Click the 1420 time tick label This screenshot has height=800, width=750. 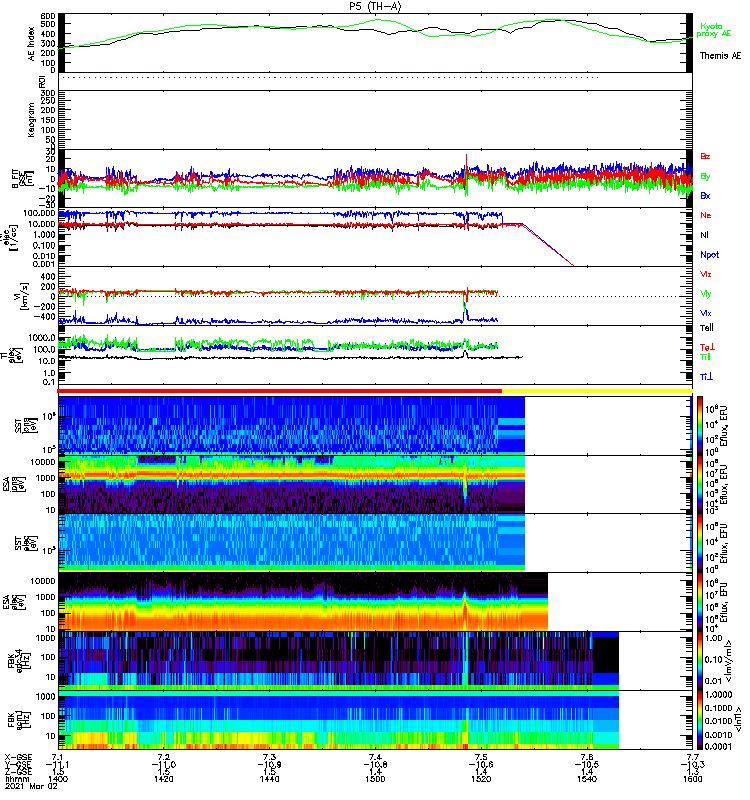pos(163,779)
